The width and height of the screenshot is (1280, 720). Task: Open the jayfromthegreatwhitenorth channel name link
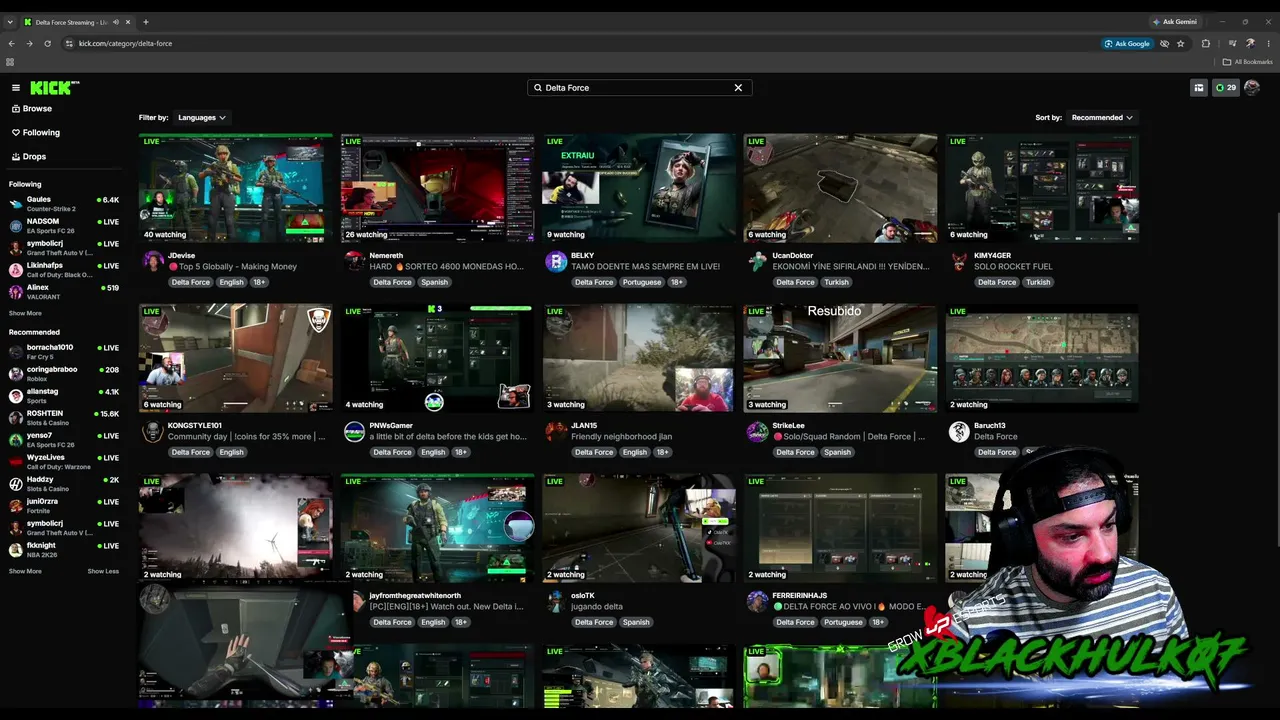point(415,596)
